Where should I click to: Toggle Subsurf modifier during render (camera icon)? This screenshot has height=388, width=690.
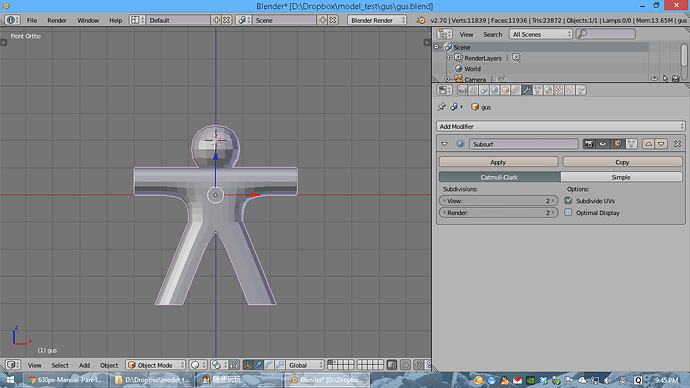pos(589,144)
